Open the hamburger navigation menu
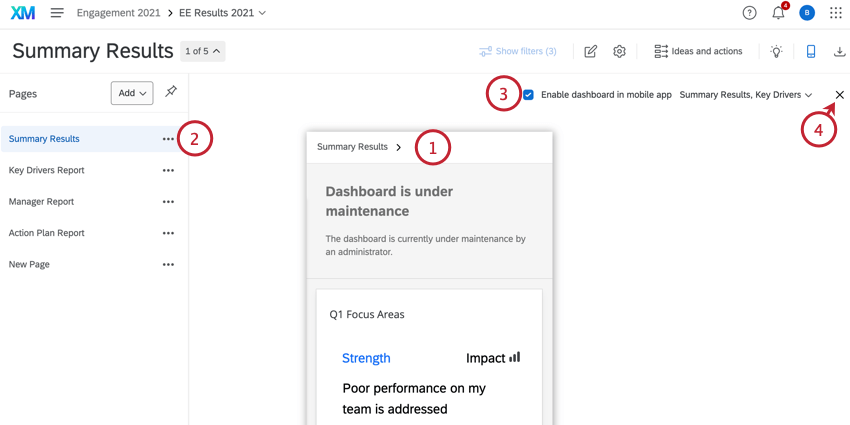Screen dimensions: 850x425 57,13
